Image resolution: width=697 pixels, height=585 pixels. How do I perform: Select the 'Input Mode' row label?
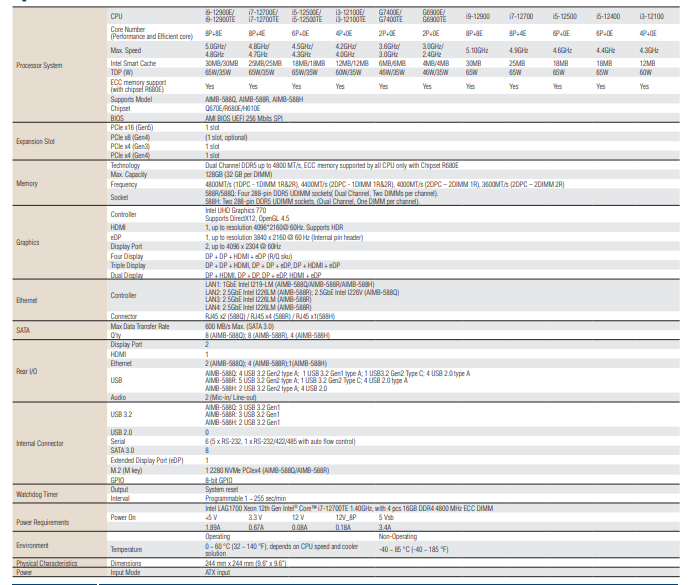(x=125, y=573)
